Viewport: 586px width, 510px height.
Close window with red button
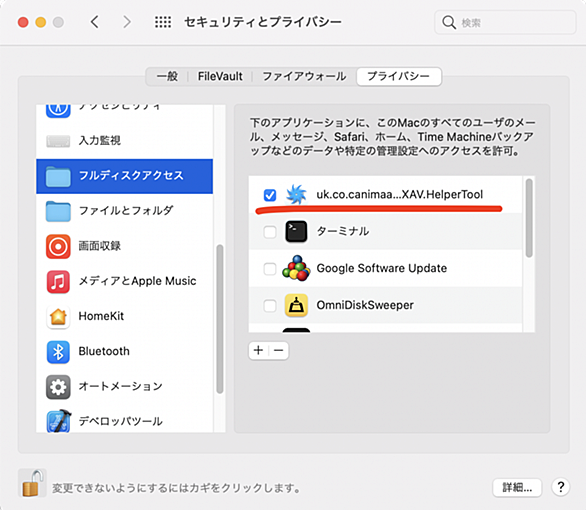pos(23,22)
